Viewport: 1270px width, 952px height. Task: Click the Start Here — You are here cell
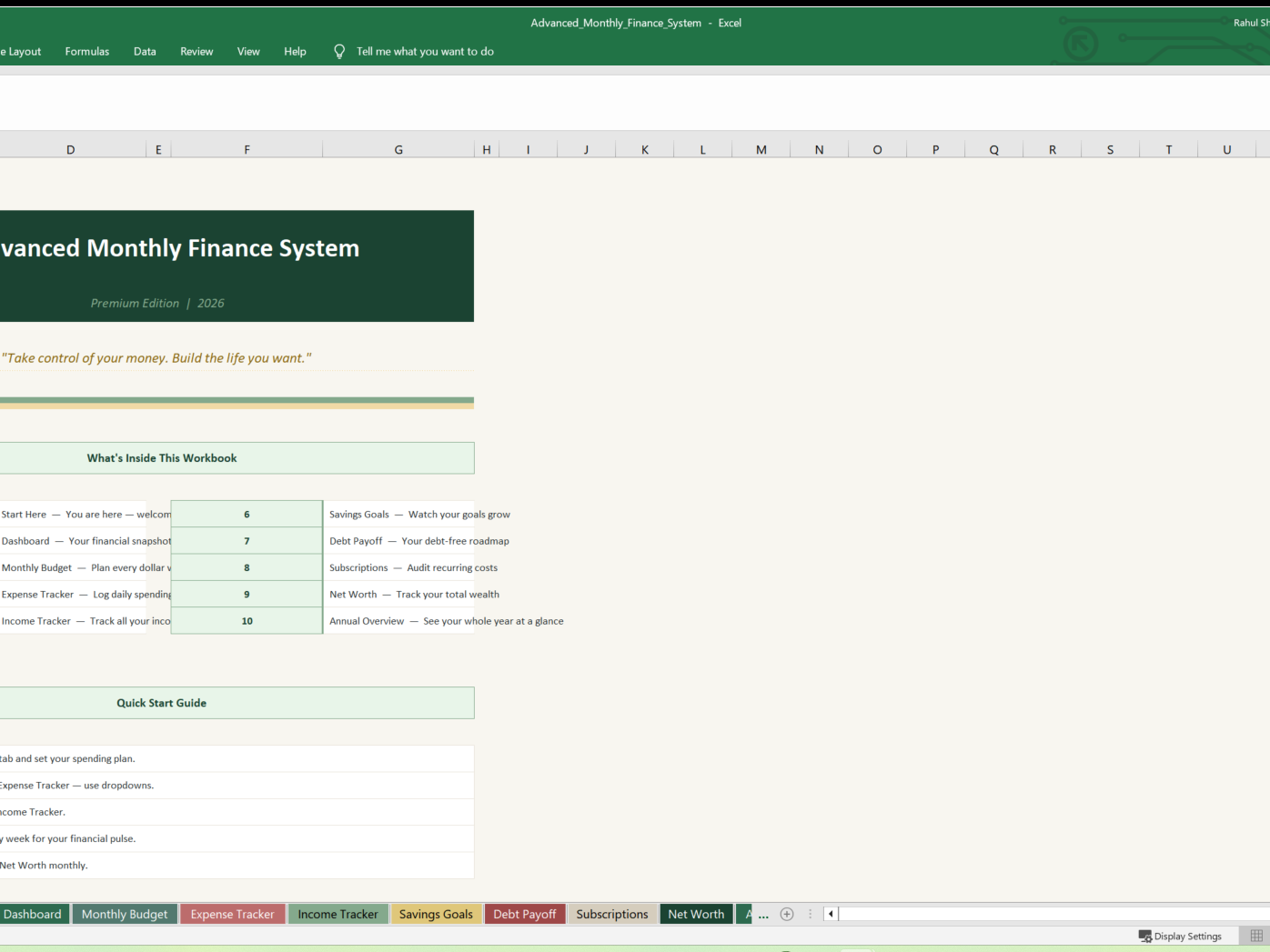pyautogui.click(x=73, y=514)
